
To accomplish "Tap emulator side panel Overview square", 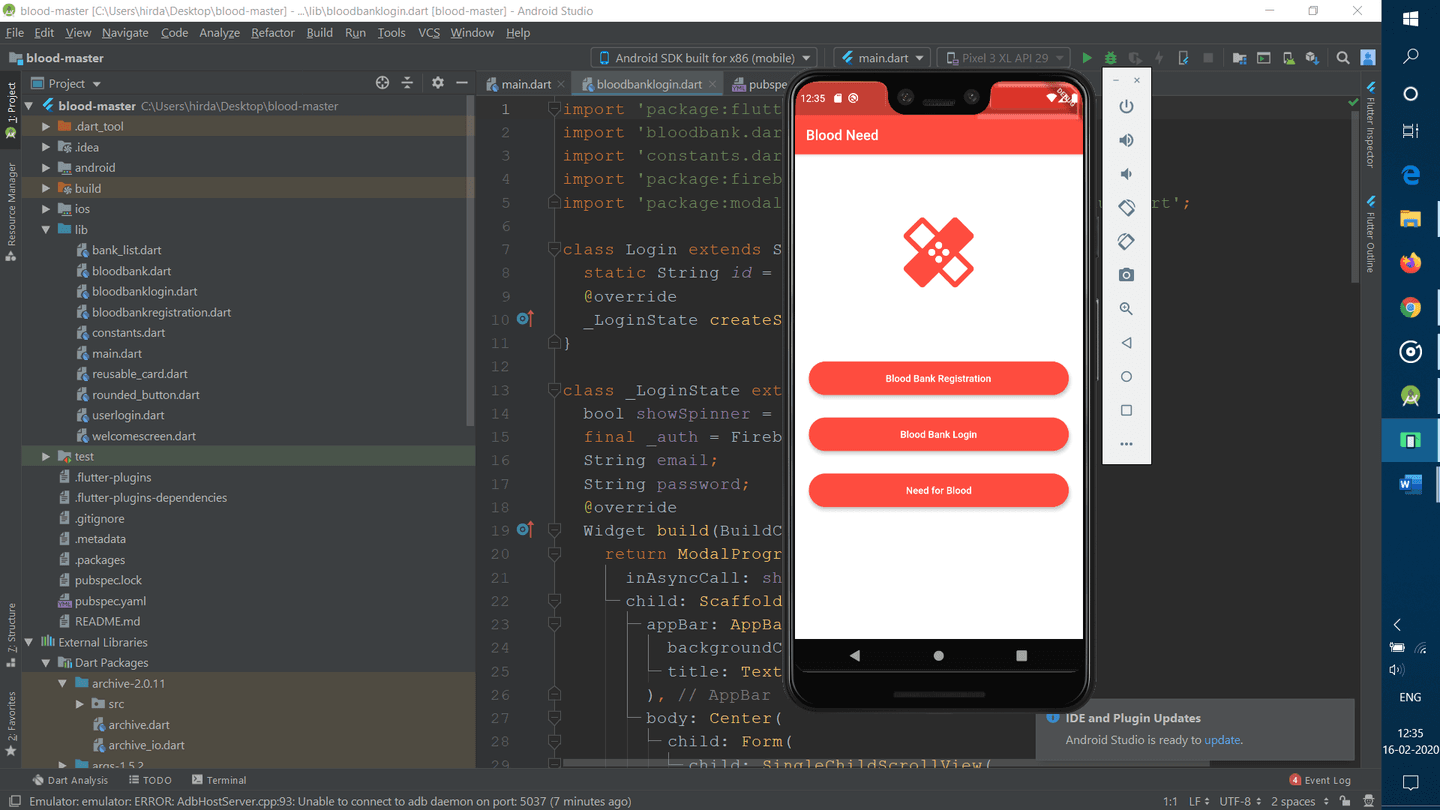I will [1126, 410].
